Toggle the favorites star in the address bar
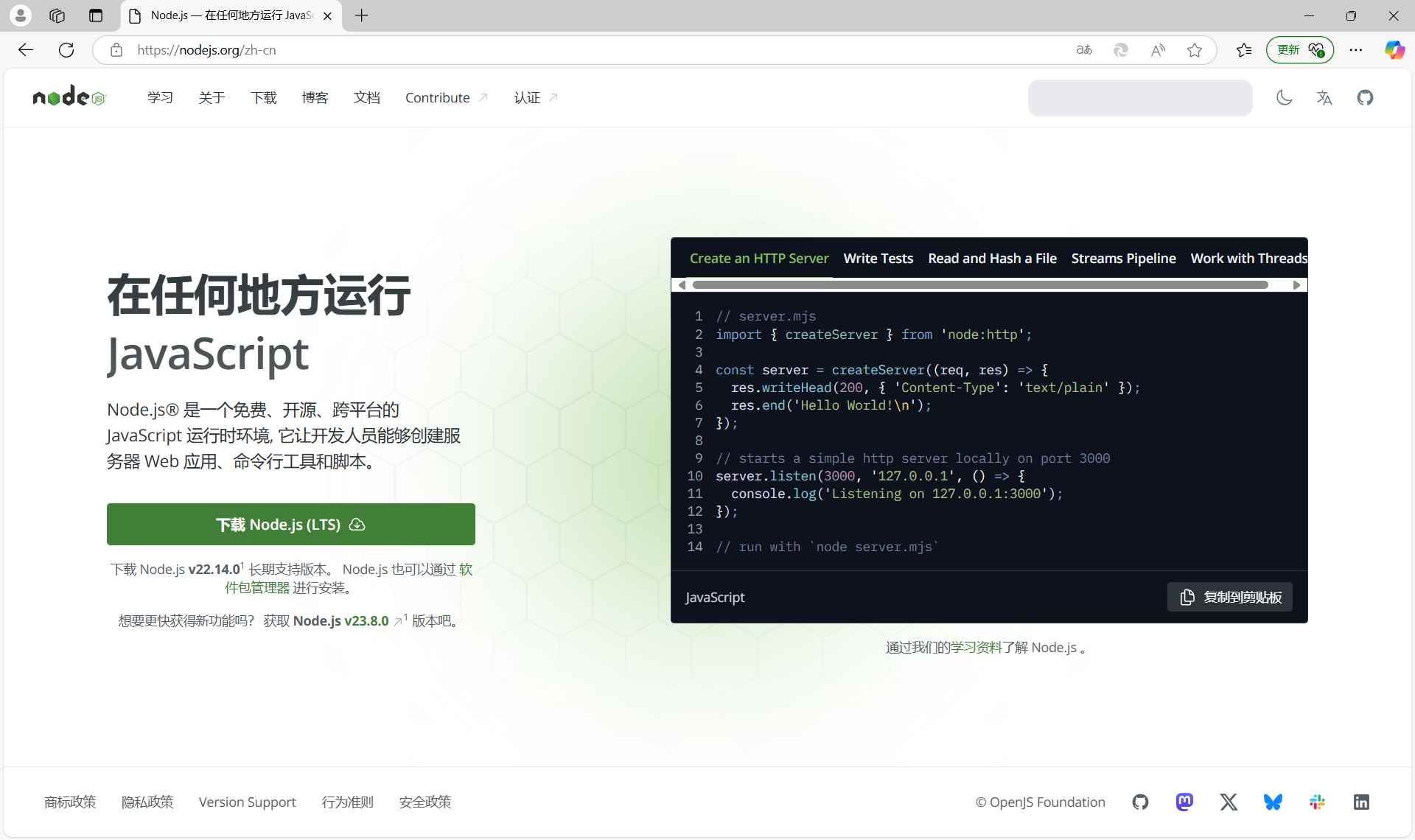The width and height of the screenshot is (1415, 840). pyautogui.click(x=1195, y=50)
